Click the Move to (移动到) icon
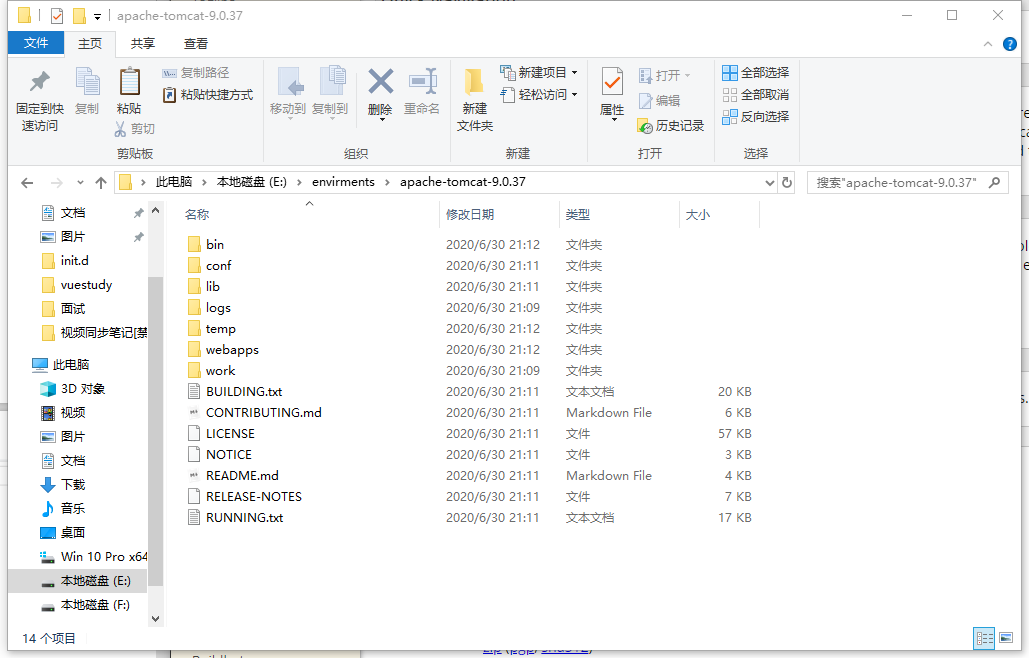Image resolution: width=1029 pixels, height=658 pixels. coord(290,82)
